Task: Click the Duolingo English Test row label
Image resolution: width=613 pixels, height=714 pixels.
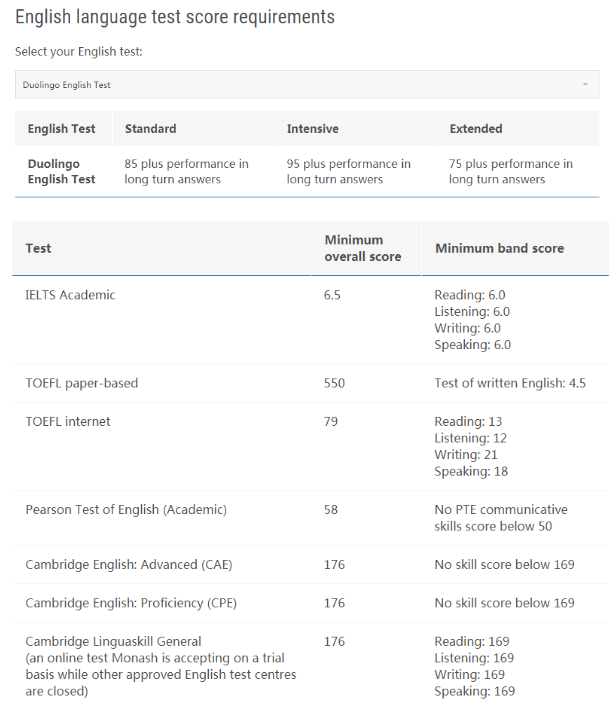Action: click(62, 171)
